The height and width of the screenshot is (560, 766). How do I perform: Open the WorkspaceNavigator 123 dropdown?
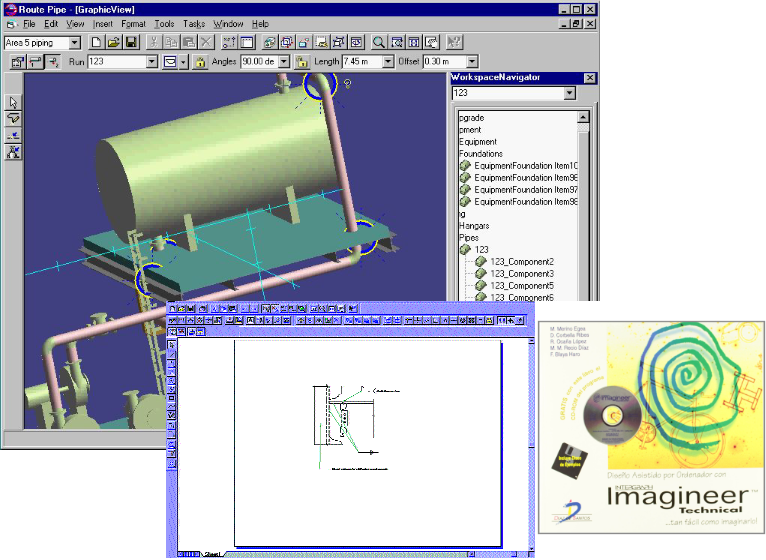coord(569,94)
